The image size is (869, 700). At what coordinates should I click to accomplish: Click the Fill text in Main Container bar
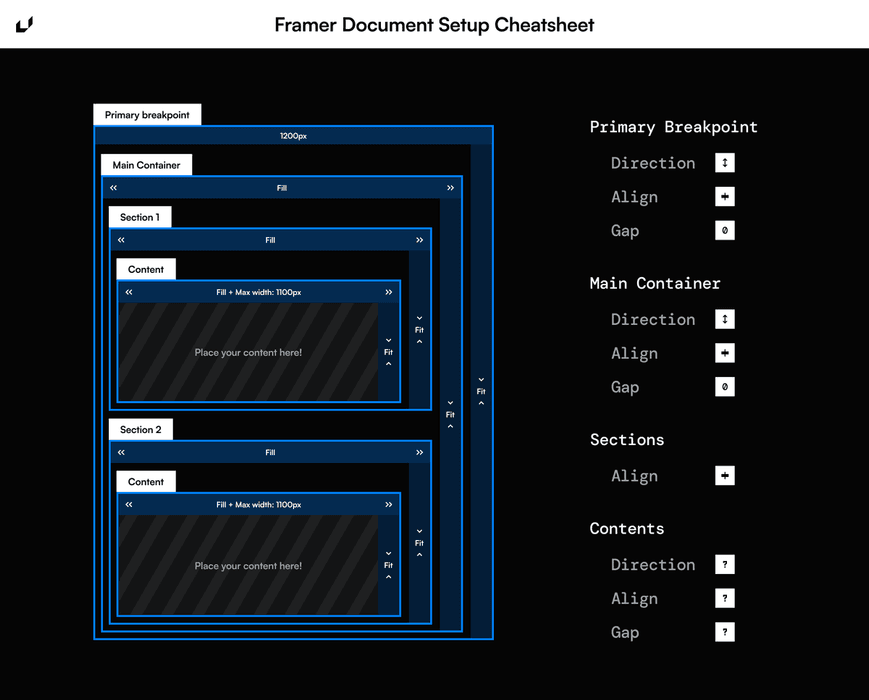tap(282, 188)
